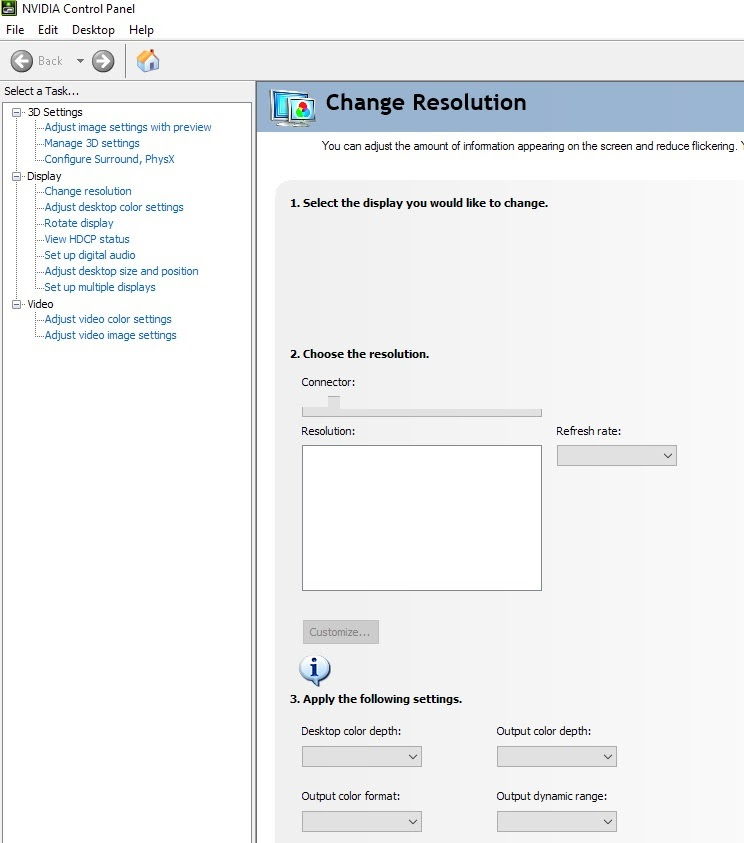Image resolution: width=744 pixels, height=843 pixels.
Task: Open View HDCP status
Action: [87, 239]
